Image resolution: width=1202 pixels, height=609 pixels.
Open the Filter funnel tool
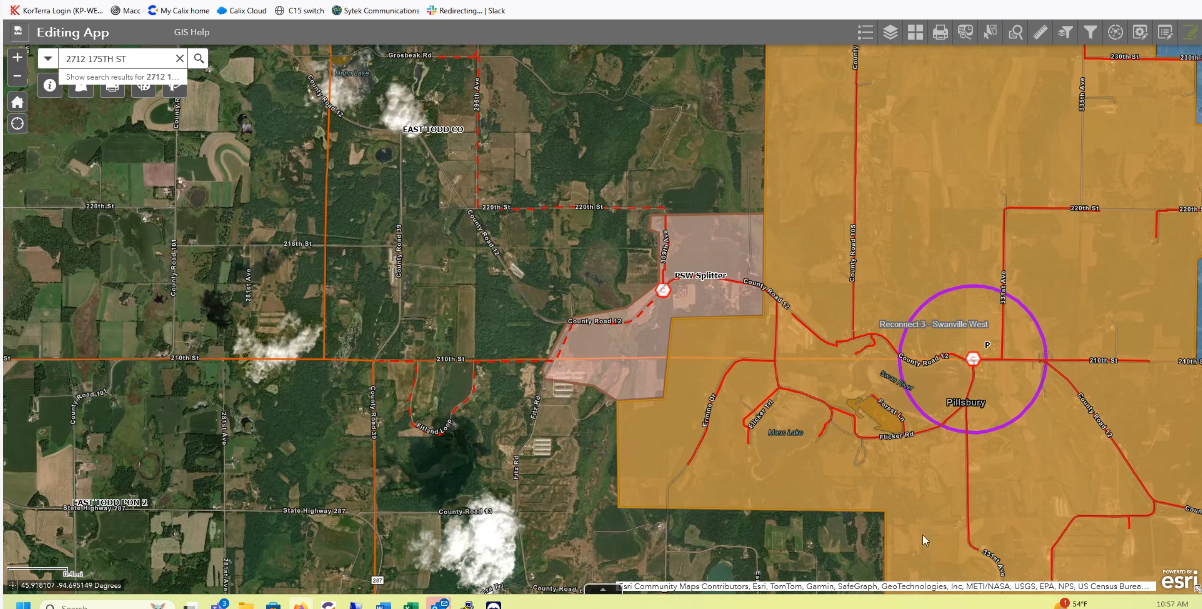(x=1091, y=32)
